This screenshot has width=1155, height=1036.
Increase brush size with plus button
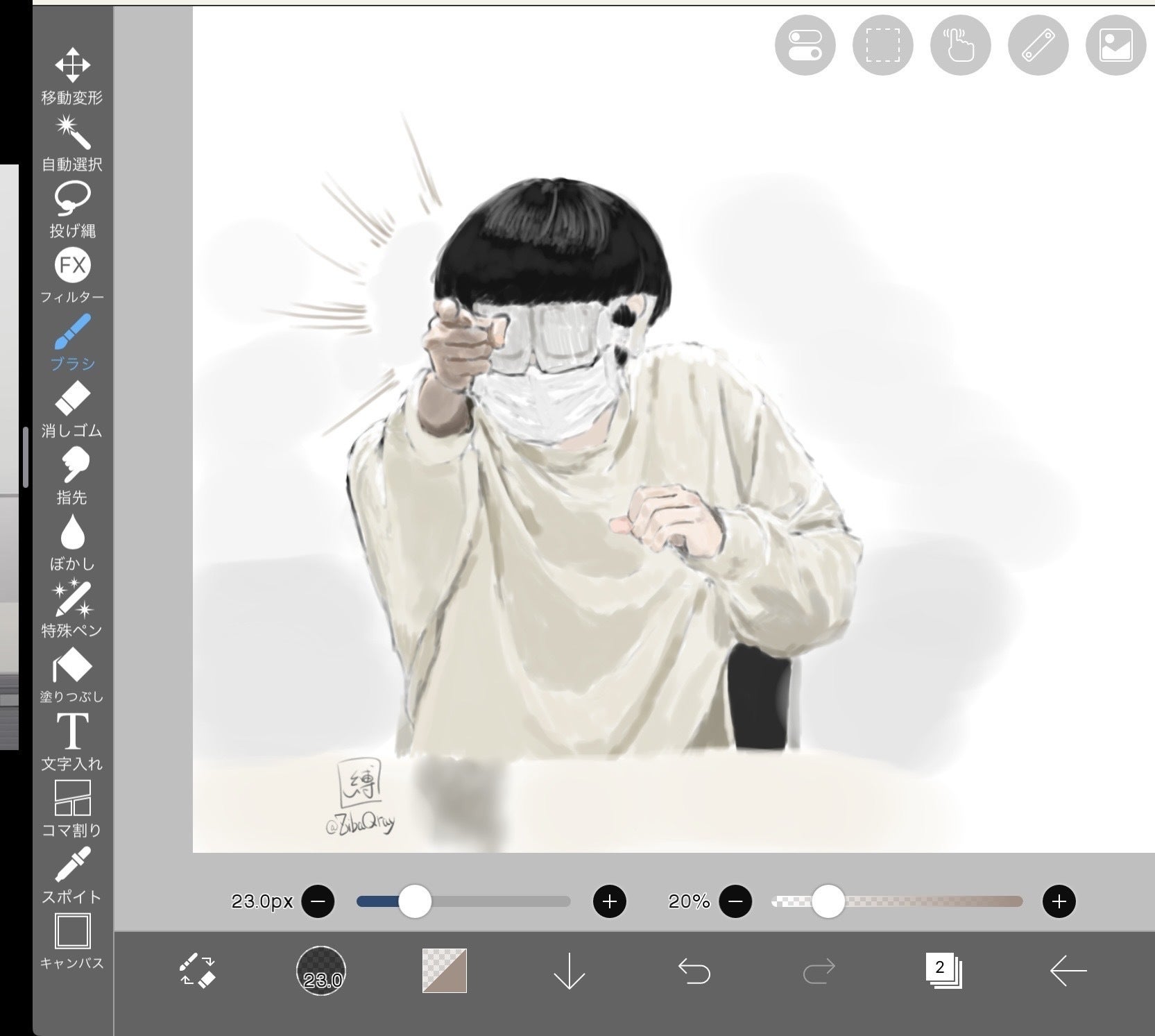coord(609,901)
